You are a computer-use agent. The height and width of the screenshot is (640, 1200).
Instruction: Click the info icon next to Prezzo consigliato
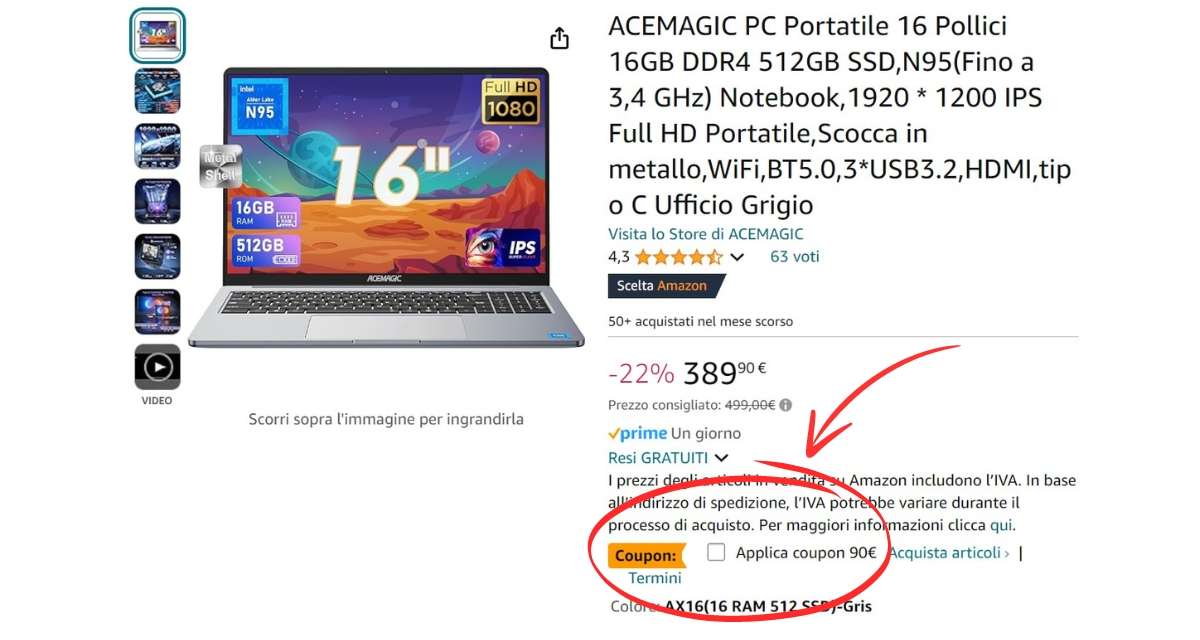click(x=786, y=405)
